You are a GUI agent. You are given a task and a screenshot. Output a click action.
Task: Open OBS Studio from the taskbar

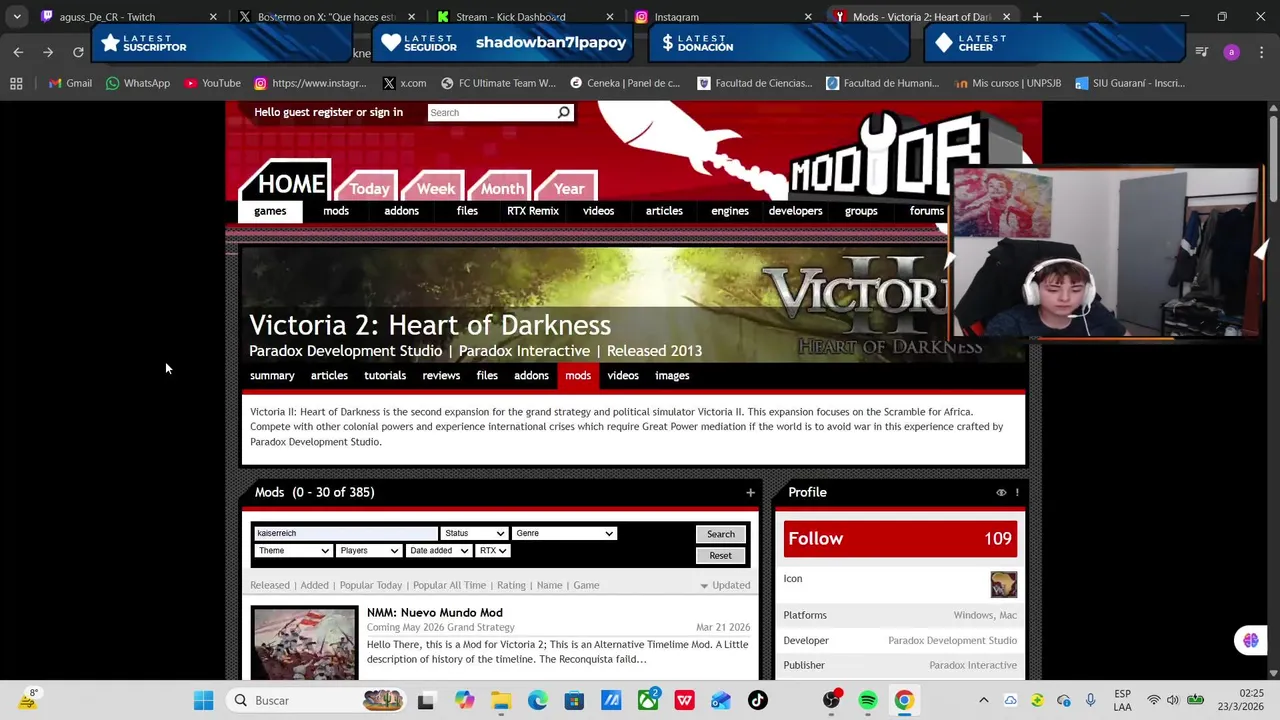click(831, 700)
